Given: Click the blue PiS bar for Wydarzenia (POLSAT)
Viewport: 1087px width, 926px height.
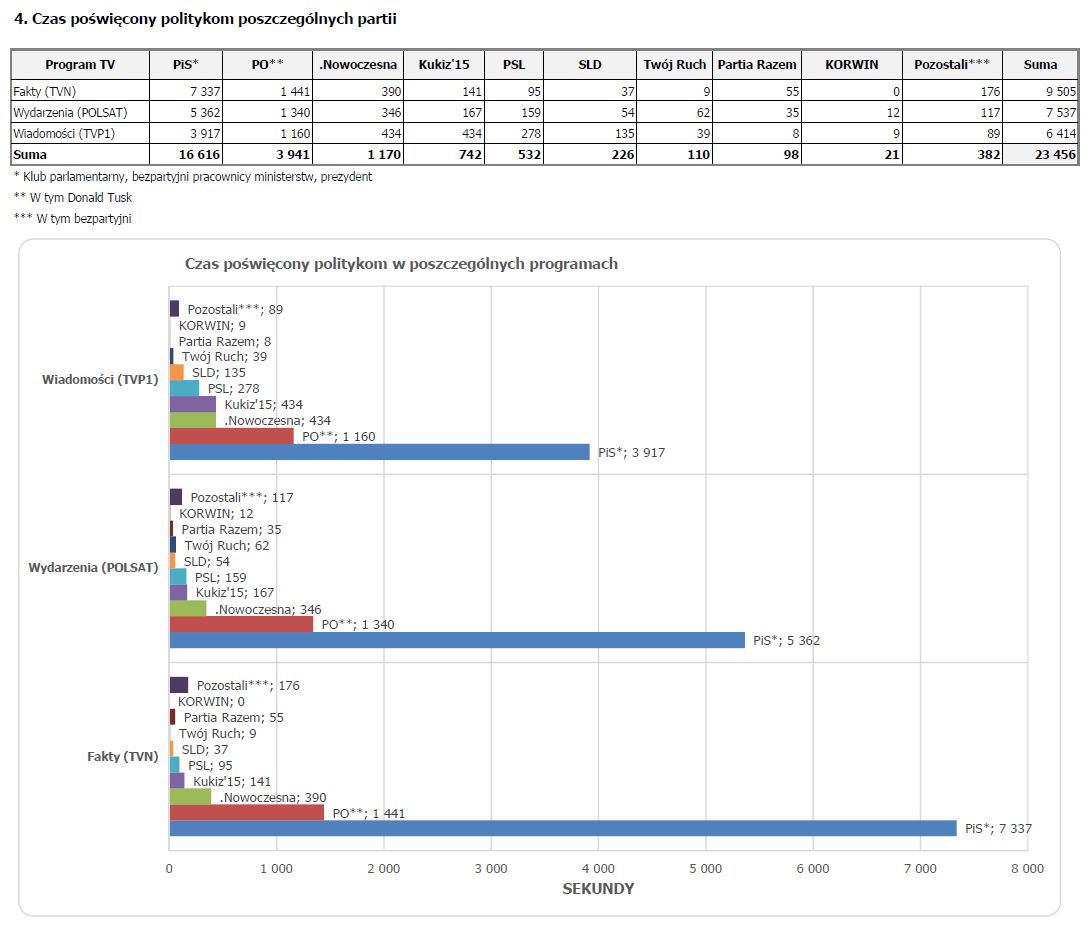Looking at the screenshot, I should [x=457, y=640].
